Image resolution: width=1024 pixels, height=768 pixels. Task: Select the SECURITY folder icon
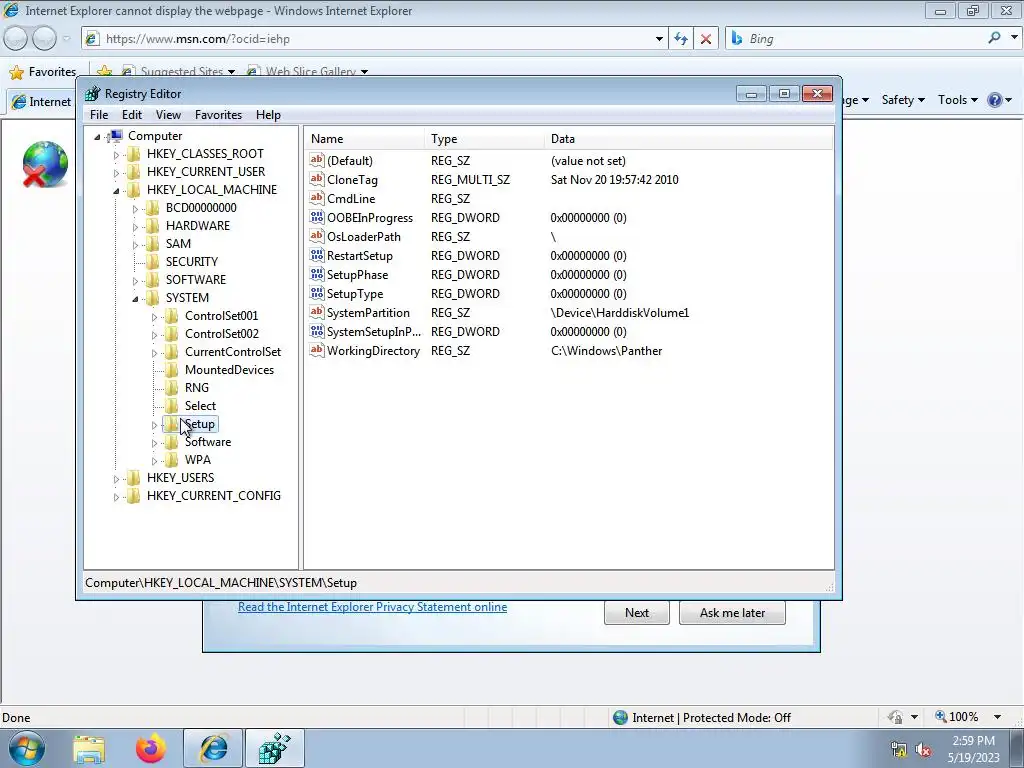click(x=152, y=261)
